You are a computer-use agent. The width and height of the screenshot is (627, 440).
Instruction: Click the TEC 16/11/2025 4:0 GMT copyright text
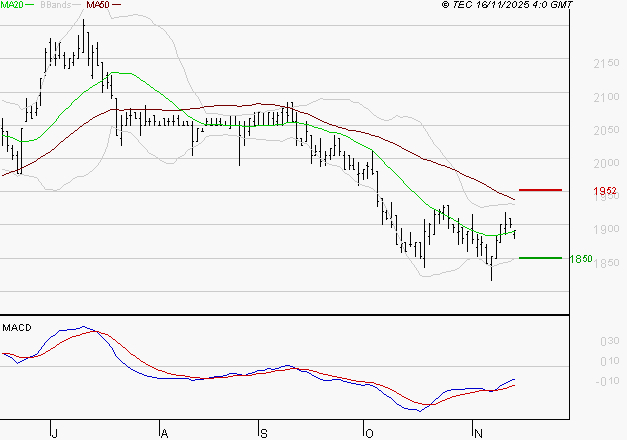coord(507,5)
